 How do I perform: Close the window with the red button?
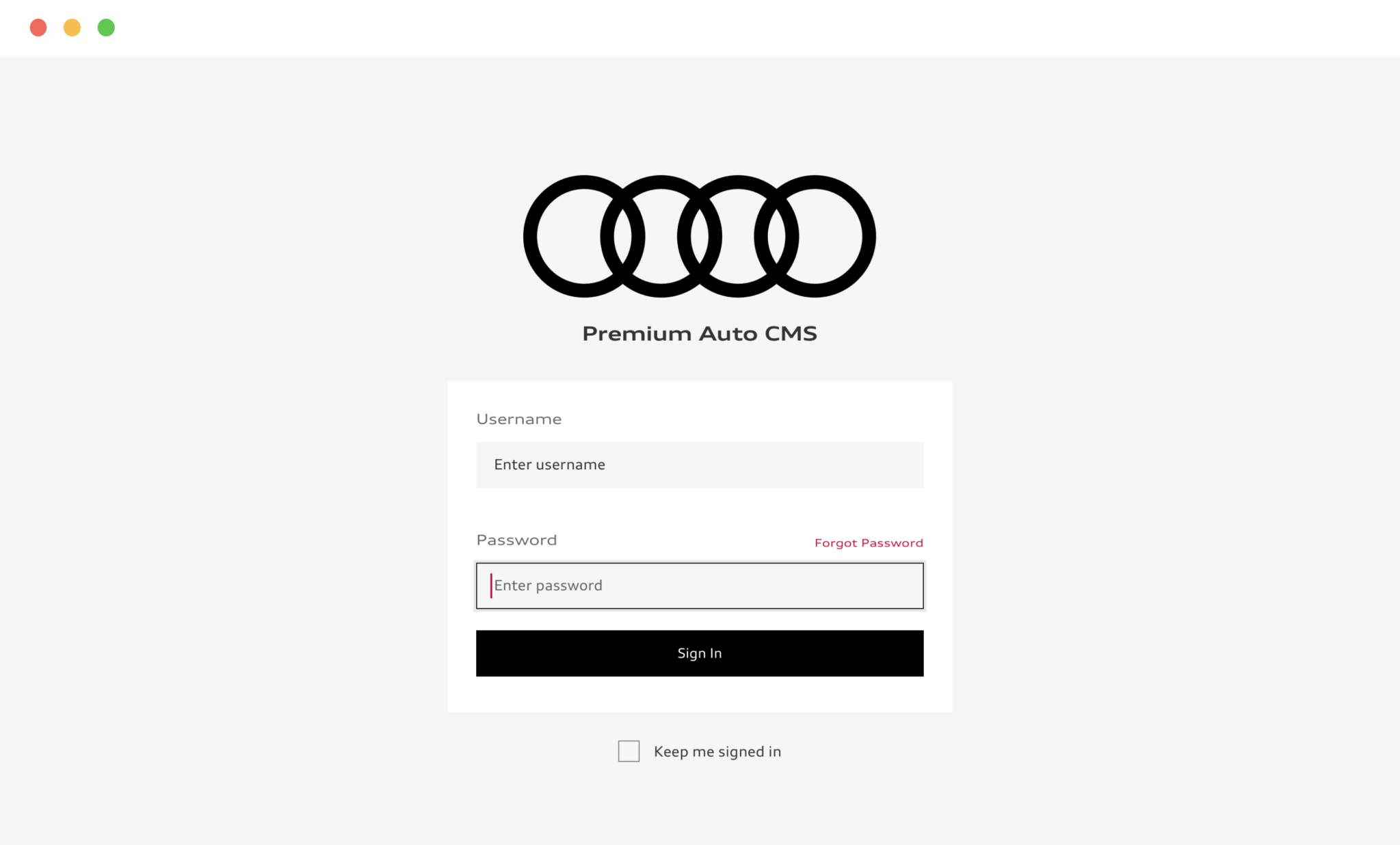pyautogui.click(x=38, y=27)
